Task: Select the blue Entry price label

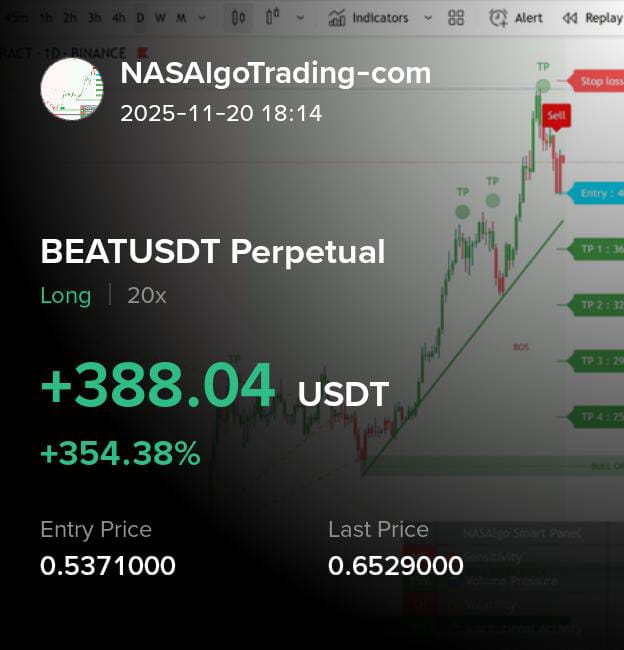Action: [598, 193]
